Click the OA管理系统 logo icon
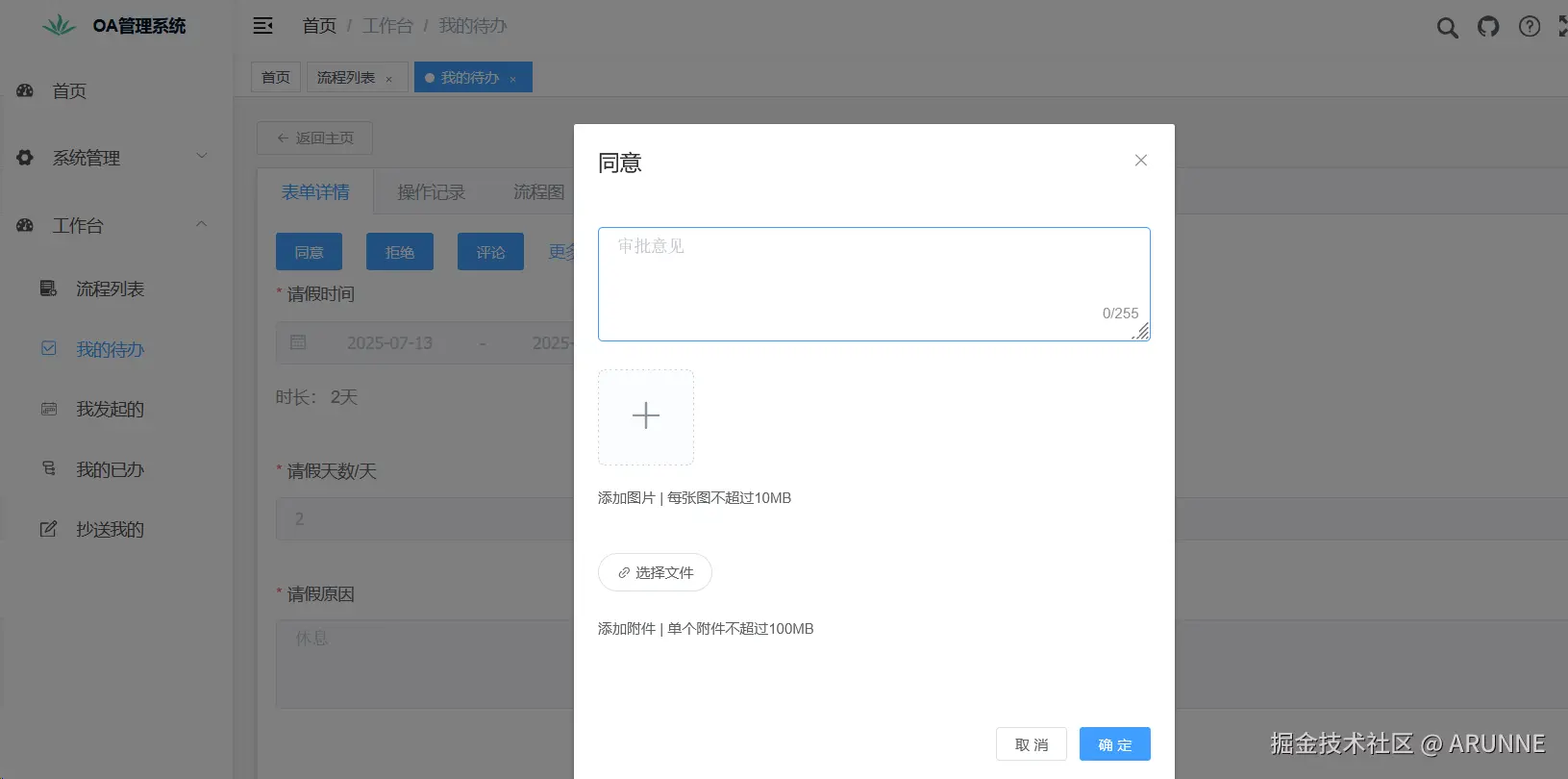The width and height of the screenshot is (1568, 779). tap(60, 26)
